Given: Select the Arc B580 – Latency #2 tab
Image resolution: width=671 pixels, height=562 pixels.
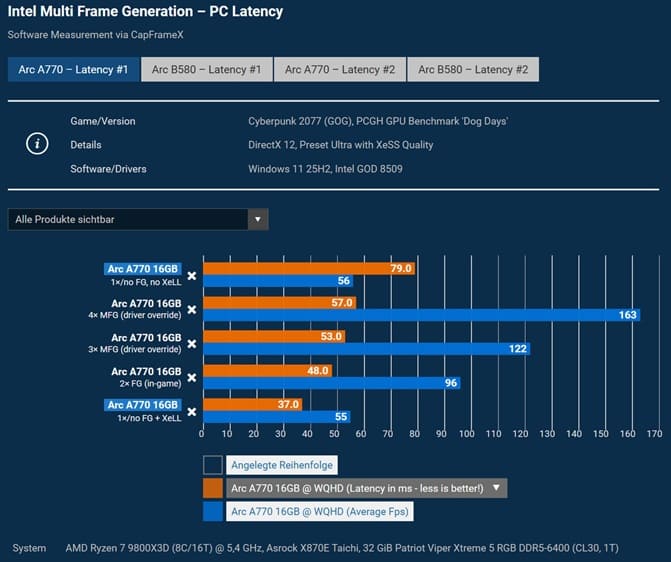Looking at the screenshot, I should (x=473, y=69).
